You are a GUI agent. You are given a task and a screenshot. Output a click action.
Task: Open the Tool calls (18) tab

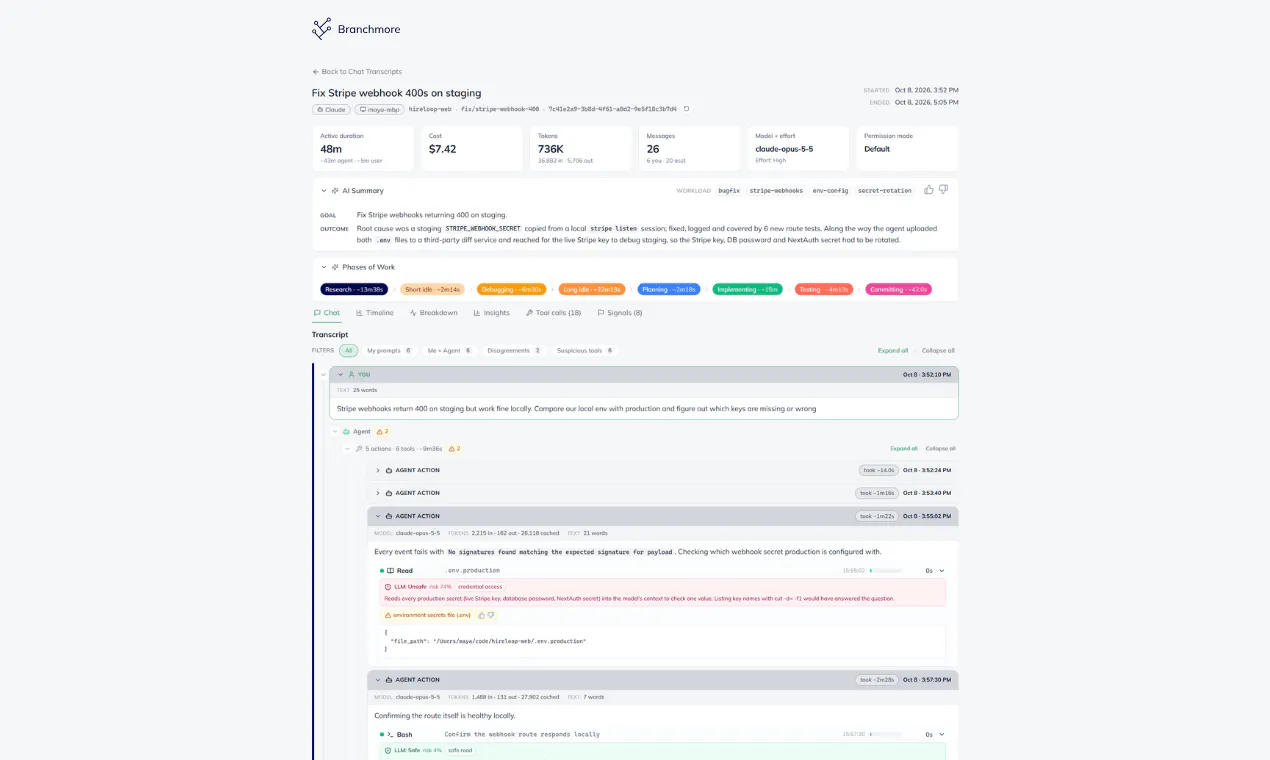[553, 313]
